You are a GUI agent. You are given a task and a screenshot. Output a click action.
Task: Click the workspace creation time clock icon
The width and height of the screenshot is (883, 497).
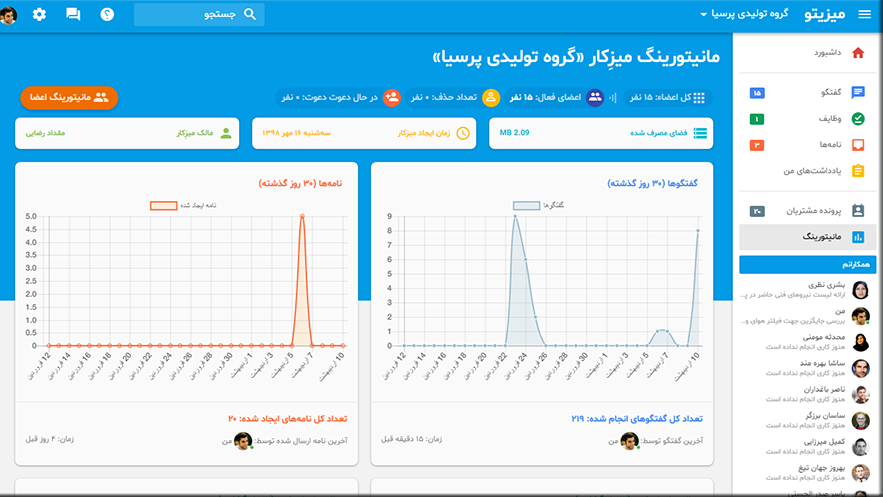point(462,133)
